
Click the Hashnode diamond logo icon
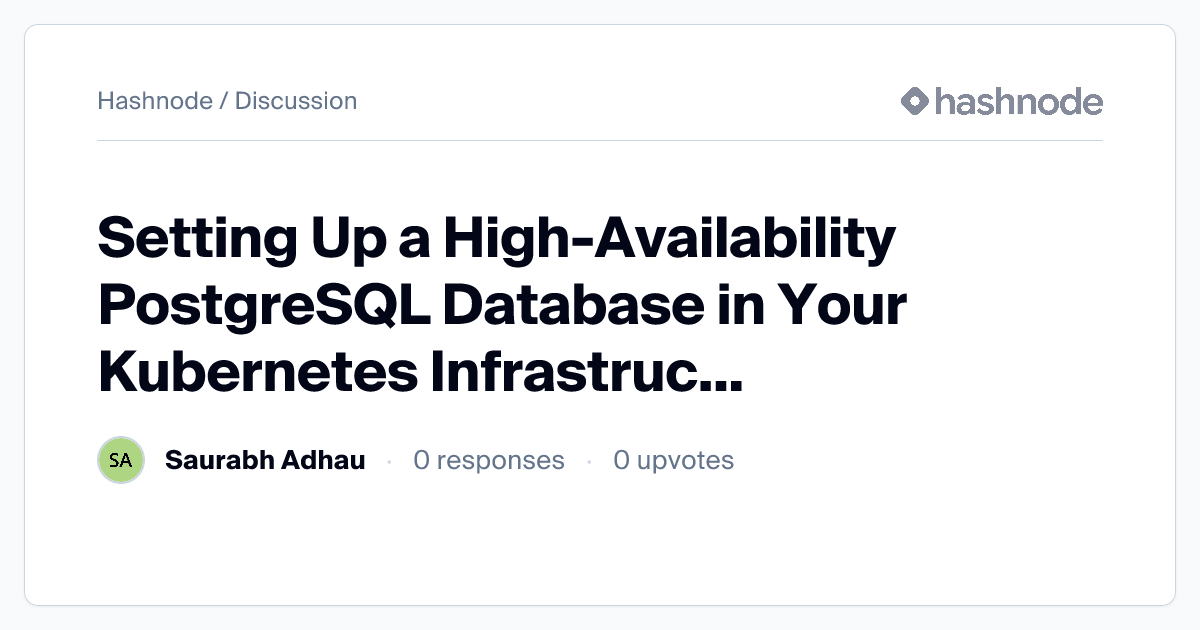(x=914, y=101)
